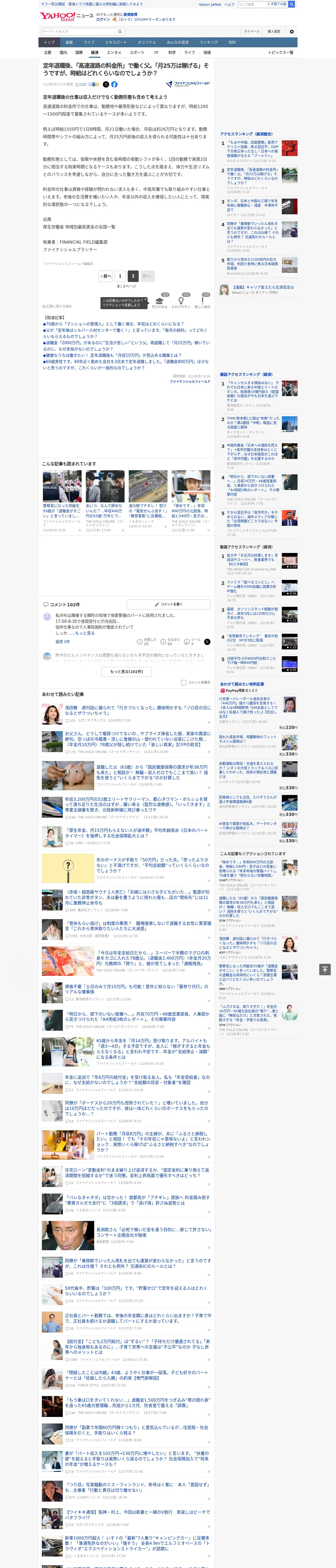Play the ファミマ「遊べるコンビニ」video thumbnail
The height and width of the screenshot is (1568, 336).
[290, 587]
